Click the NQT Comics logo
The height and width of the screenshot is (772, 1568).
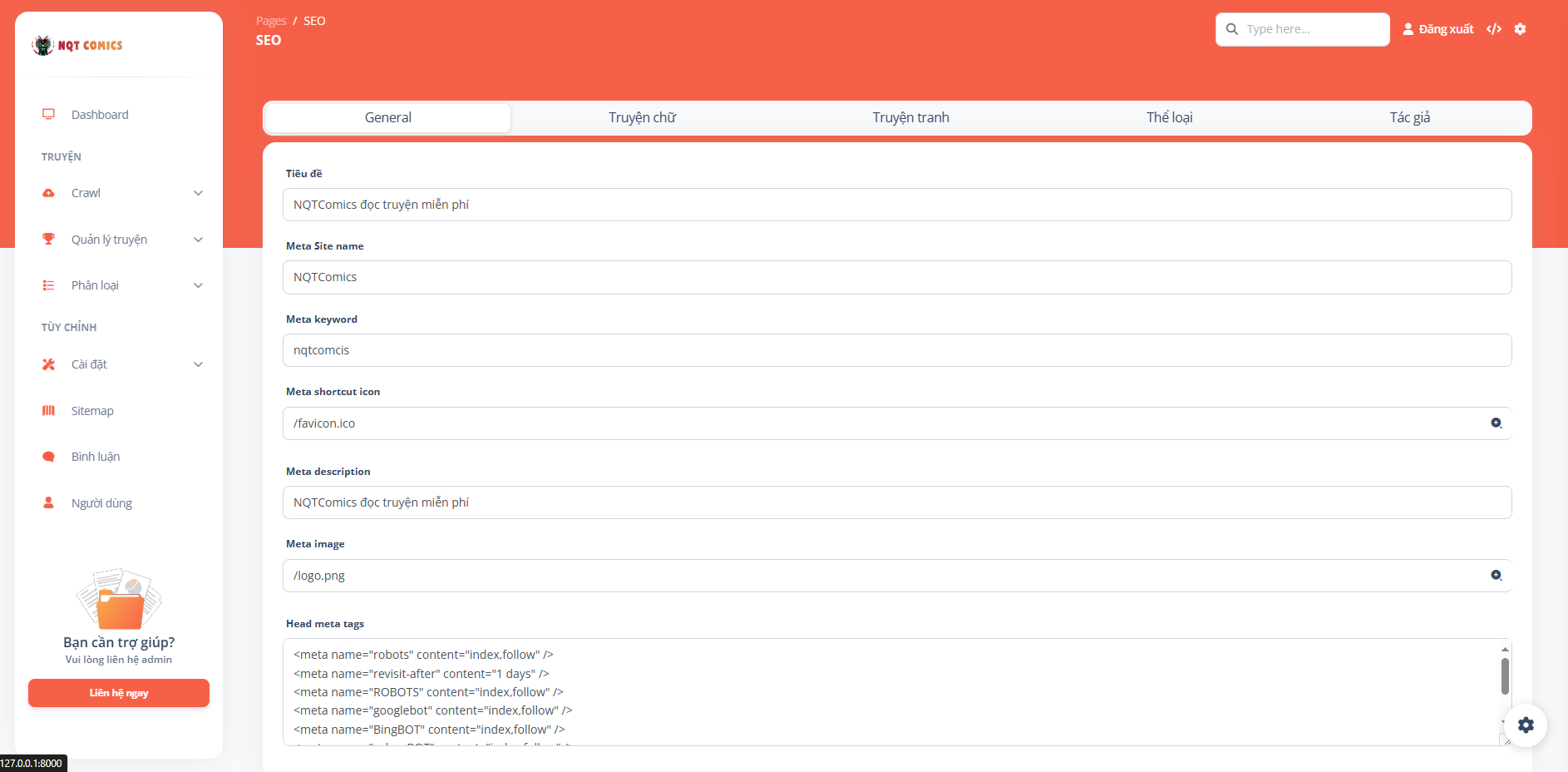(x=77, y=46)
